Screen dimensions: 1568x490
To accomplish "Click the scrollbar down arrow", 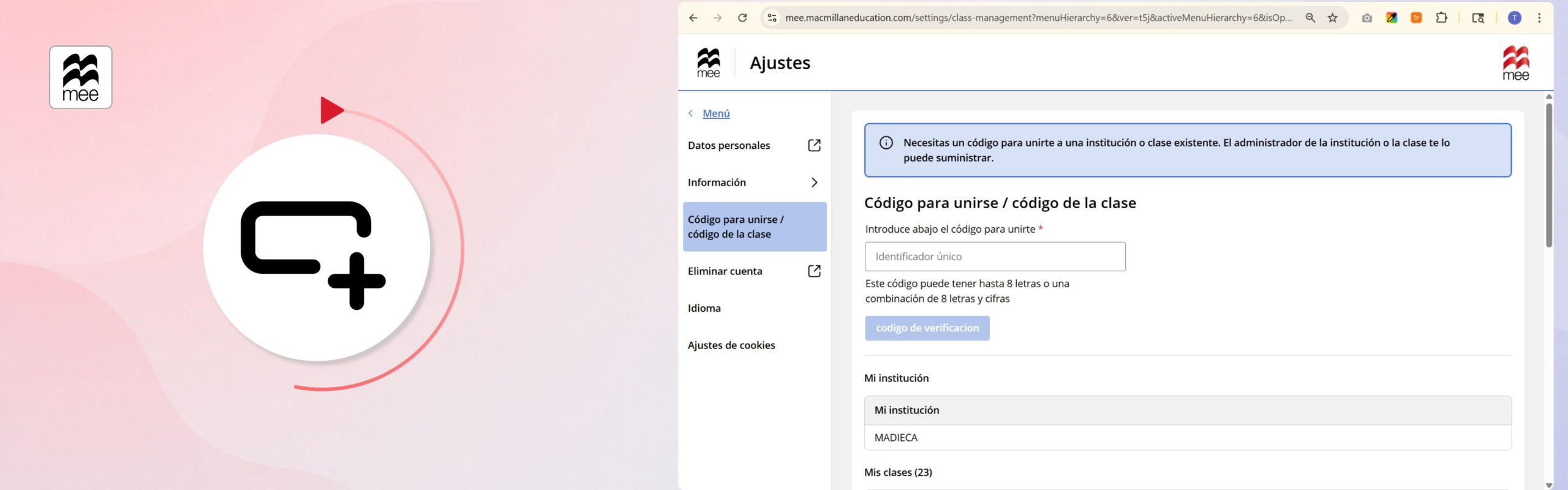I will coord(1549,485).
